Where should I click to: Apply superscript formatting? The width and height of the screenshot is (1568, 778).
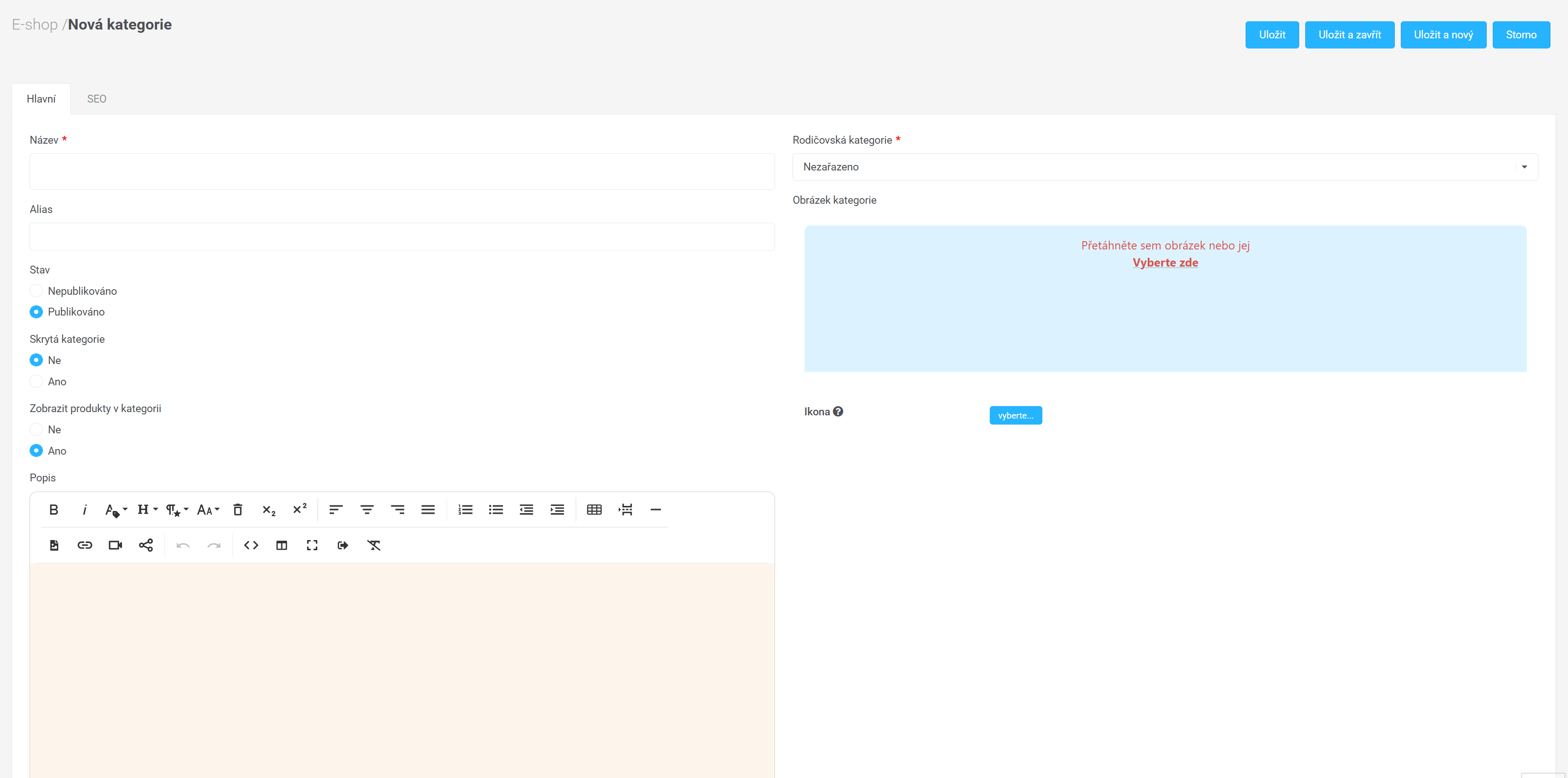299,509
